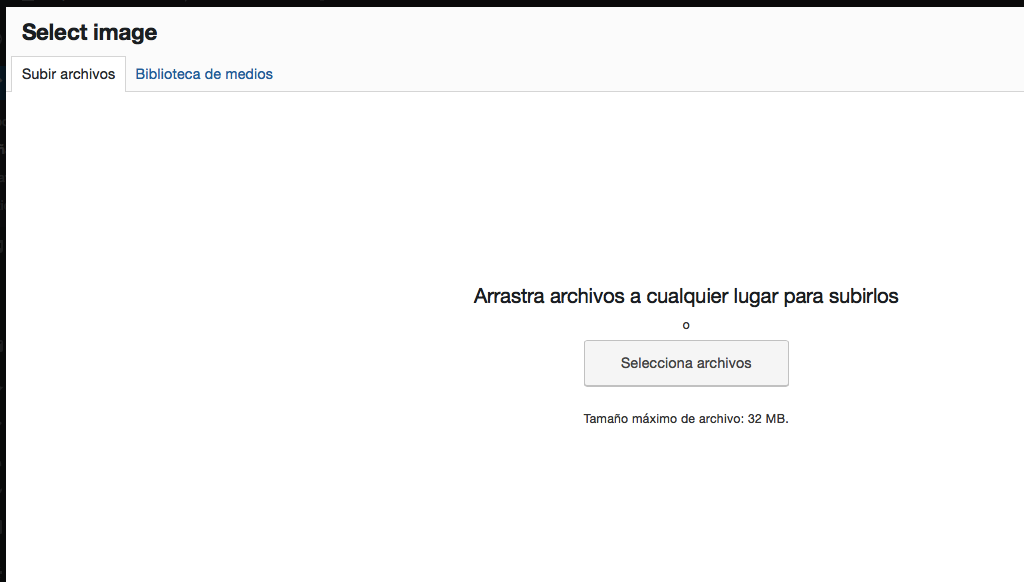
Task: Click below the Selecciona archivos button
Action: point(686,395)
